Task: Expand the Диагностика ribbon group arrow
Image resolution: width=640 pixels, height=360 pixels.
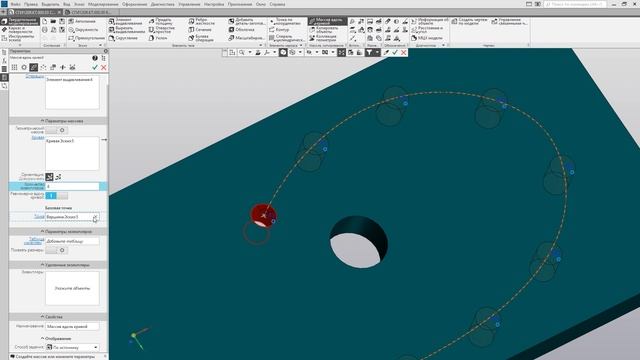Action: click(444, 45)
